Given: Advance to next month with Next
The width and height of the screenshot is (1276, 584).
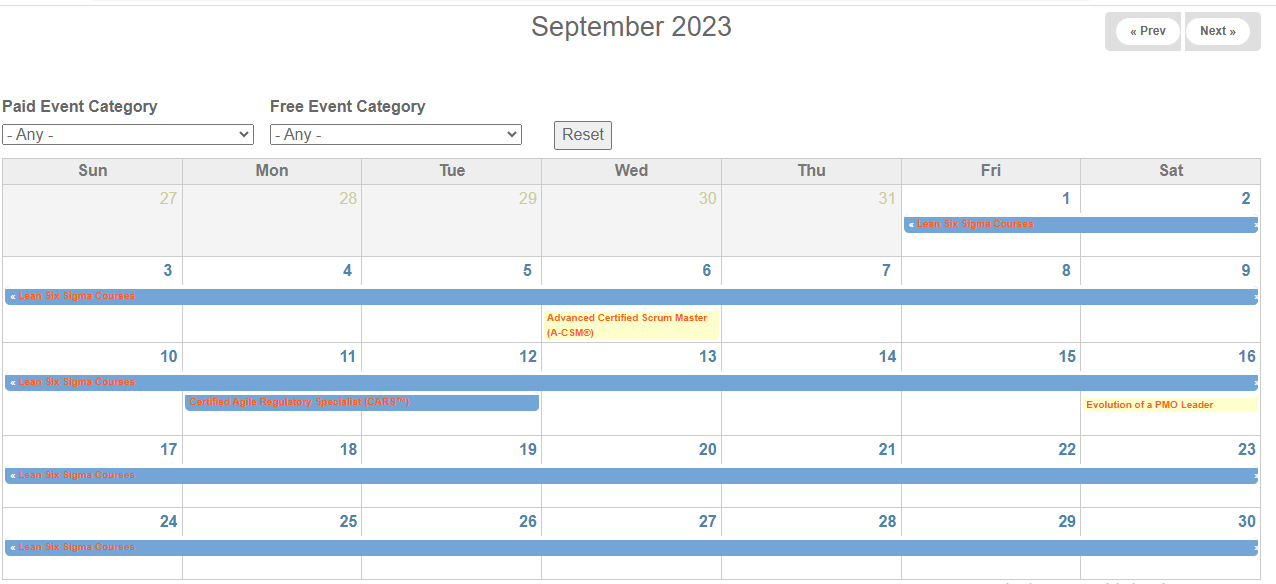Looking at the screenshot, I should point(1217,31).
